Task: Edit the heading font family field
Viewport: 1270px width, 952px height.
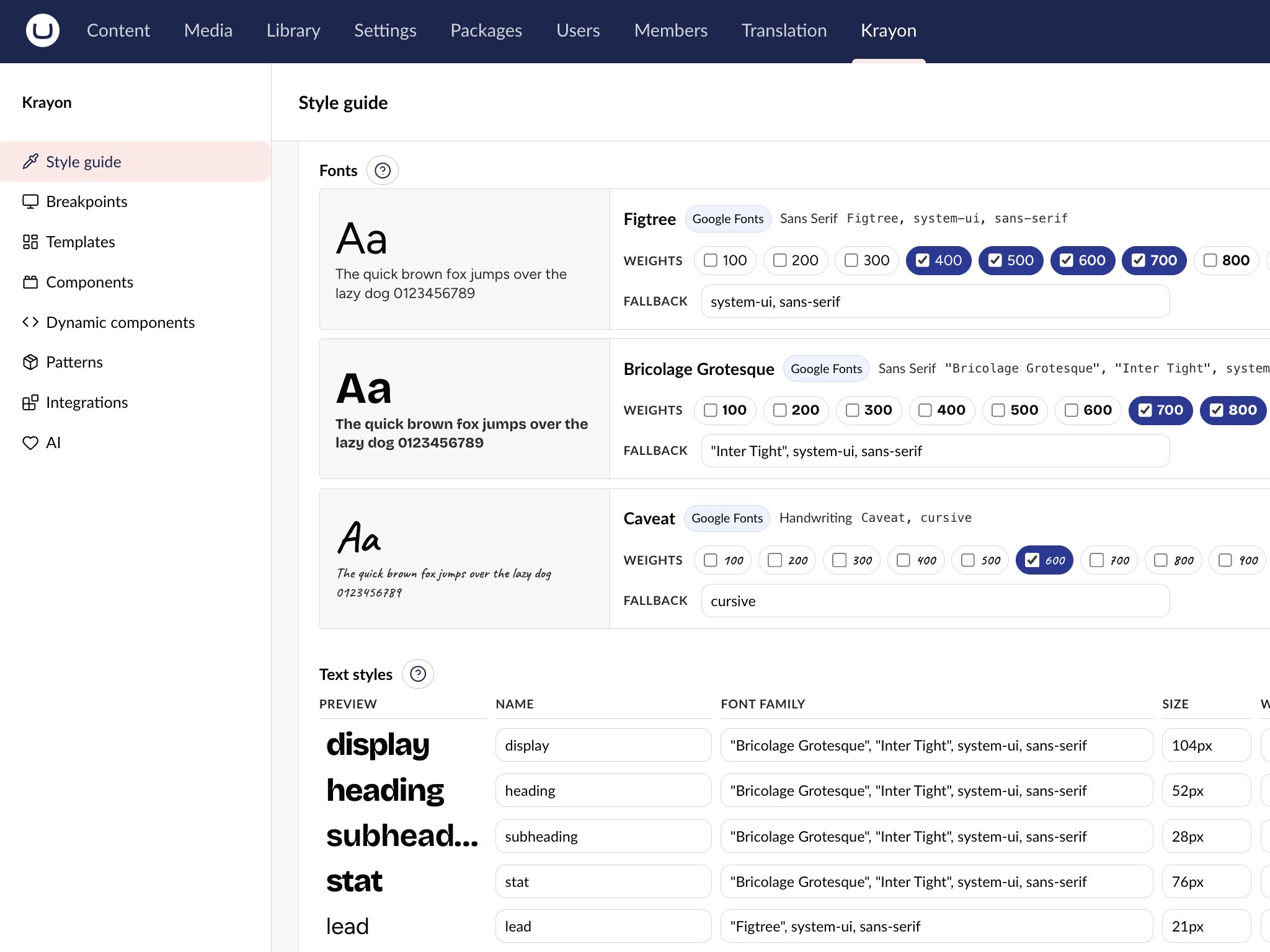Action: [x=936, y=790]
